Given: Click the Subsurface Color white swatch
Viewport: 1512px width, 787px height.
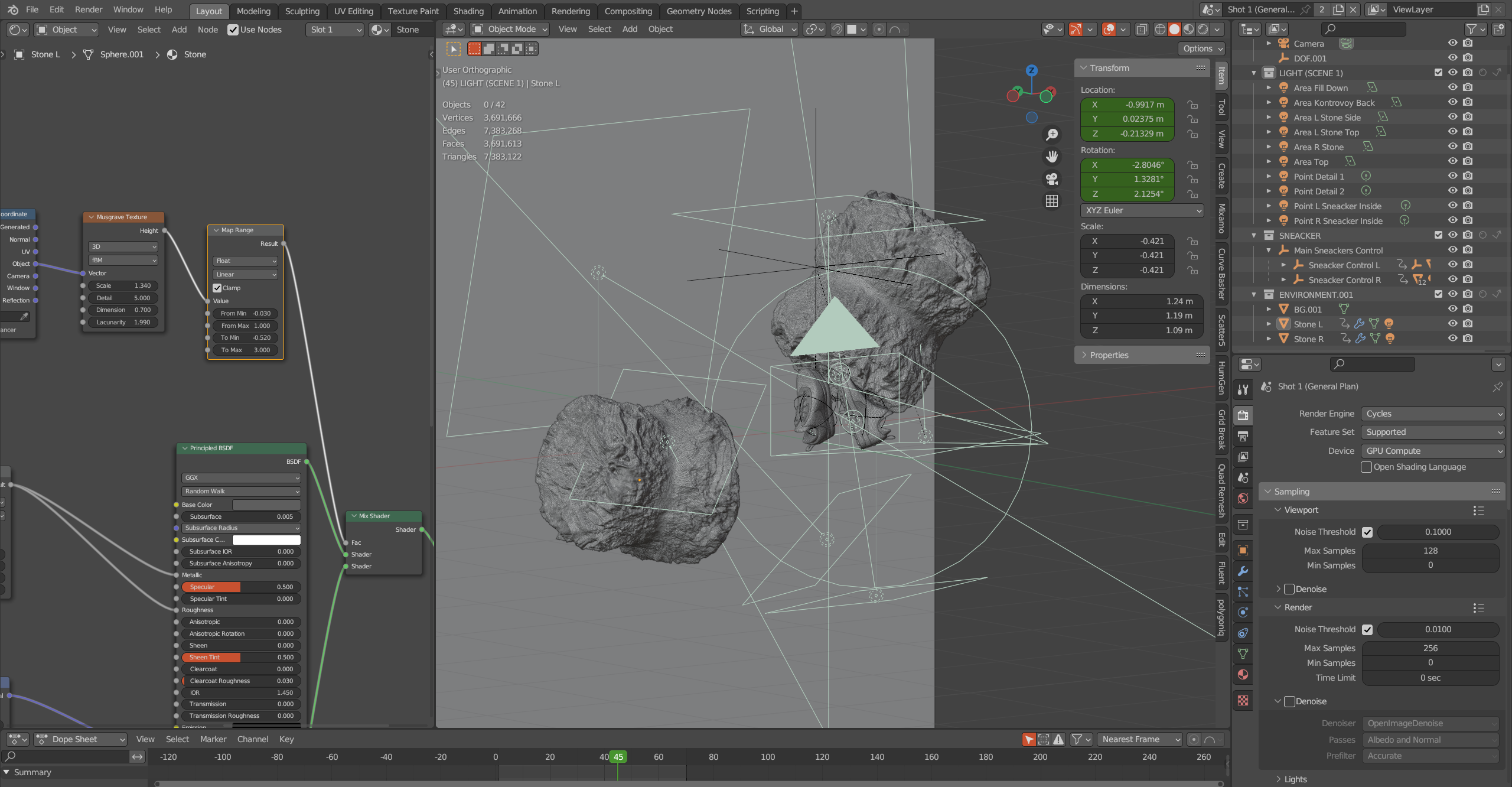Looking at the screenshot, I should 266,539.
